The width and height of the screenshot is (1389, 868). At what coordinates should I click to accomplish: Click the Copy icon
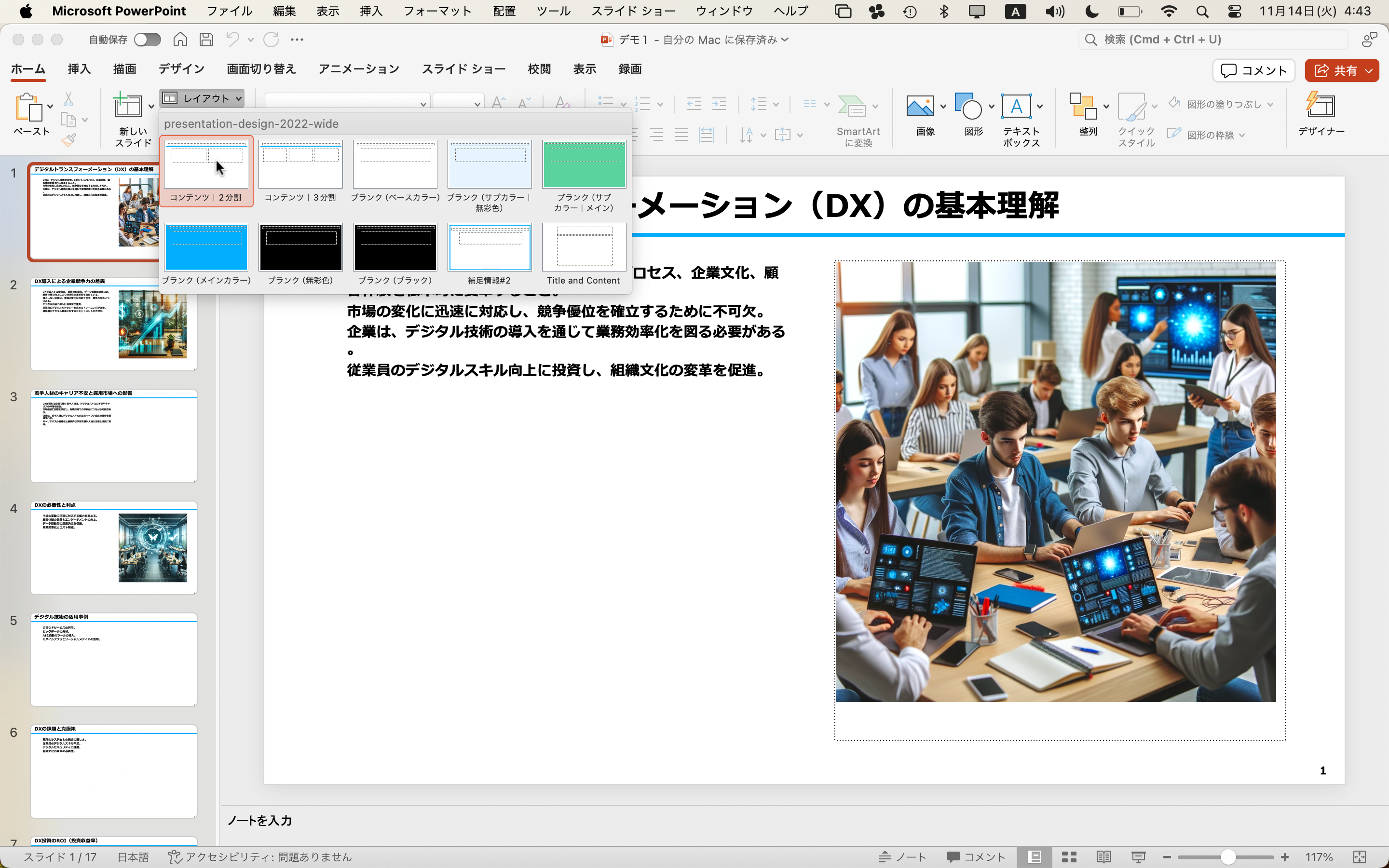pos(68,120)
